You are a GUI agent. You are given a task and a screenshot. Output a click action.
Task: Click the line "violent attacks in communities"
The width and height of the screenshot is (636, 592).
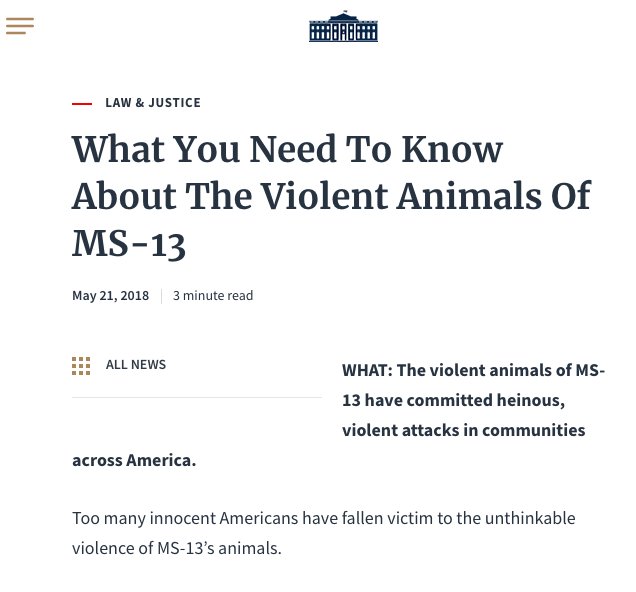click(464, 430)
